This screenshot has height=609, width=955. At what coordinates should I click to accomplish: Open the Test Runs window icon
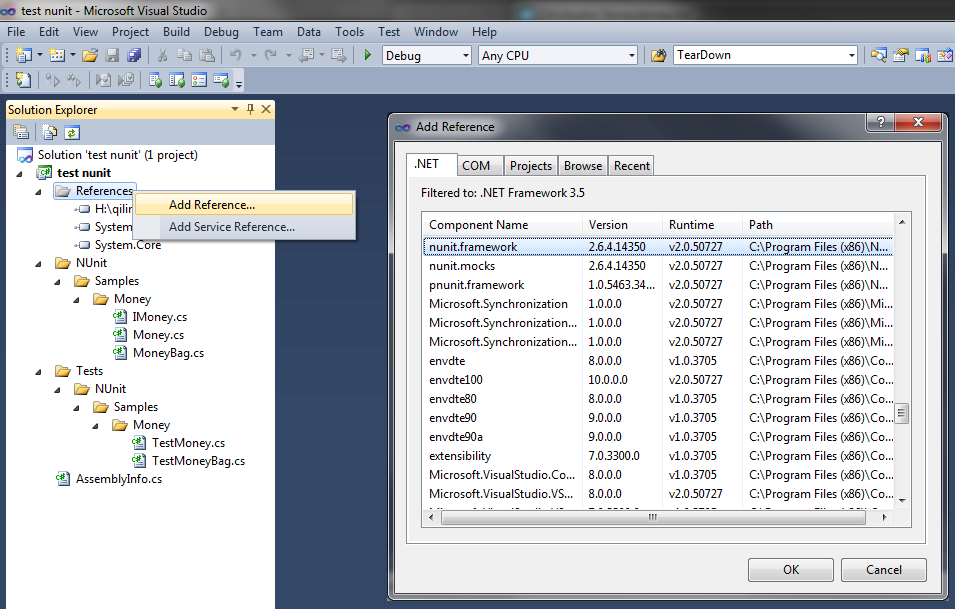[220, 80]
